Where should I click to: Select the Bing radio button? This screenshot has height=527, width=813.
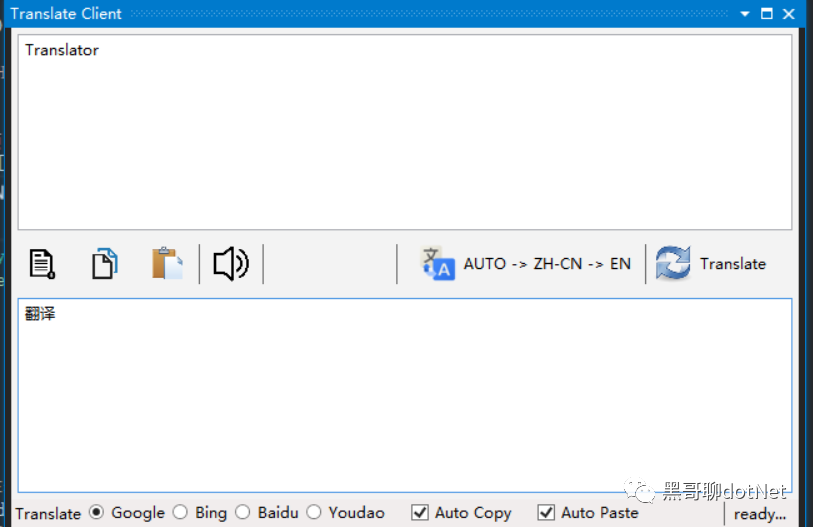[180, 512]
